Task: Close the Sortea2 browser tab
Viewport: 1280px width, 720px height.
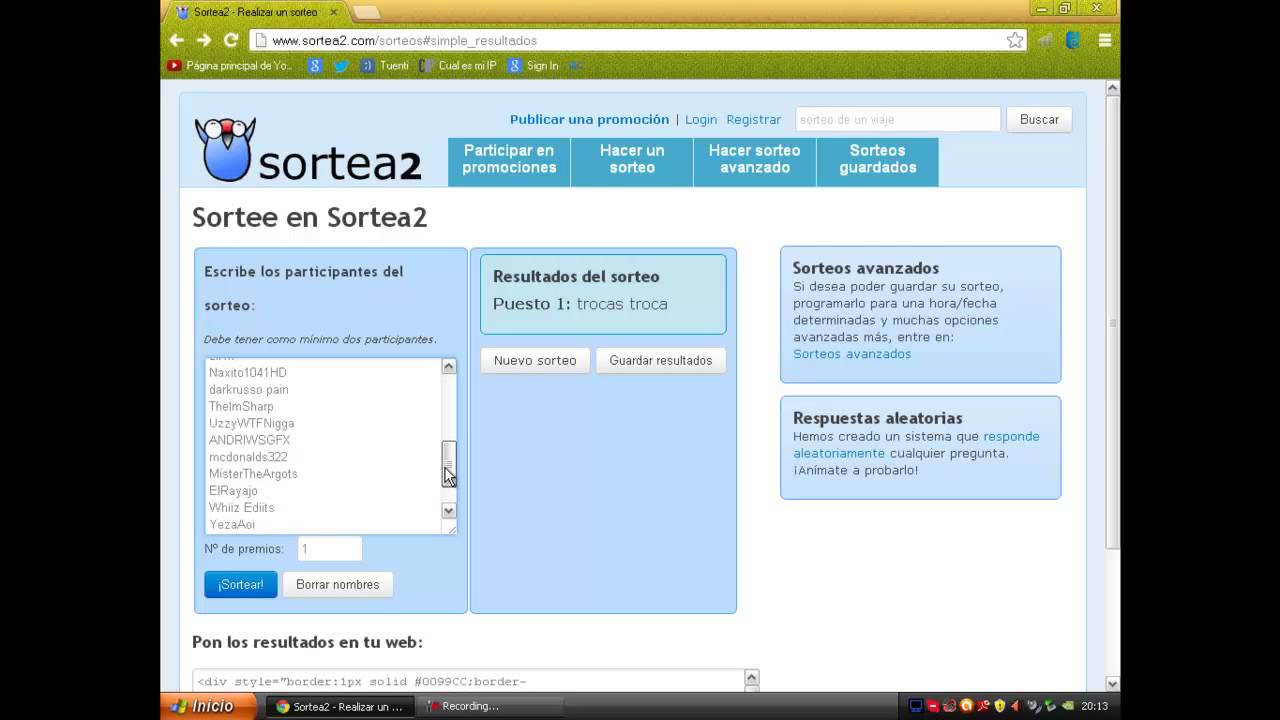Action: tap(334, 12)
